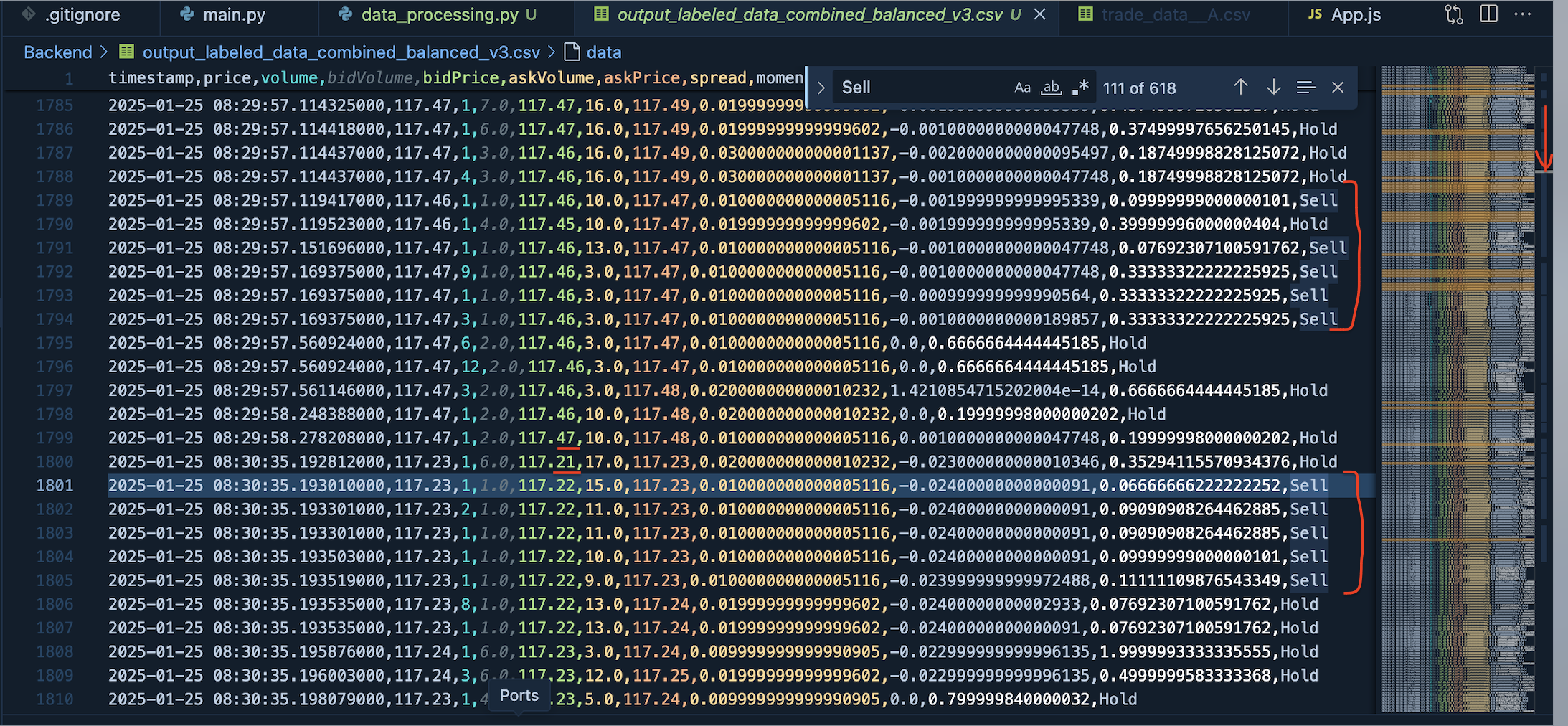Click the '111 of 618' match count

click(x=1140, y=88)
